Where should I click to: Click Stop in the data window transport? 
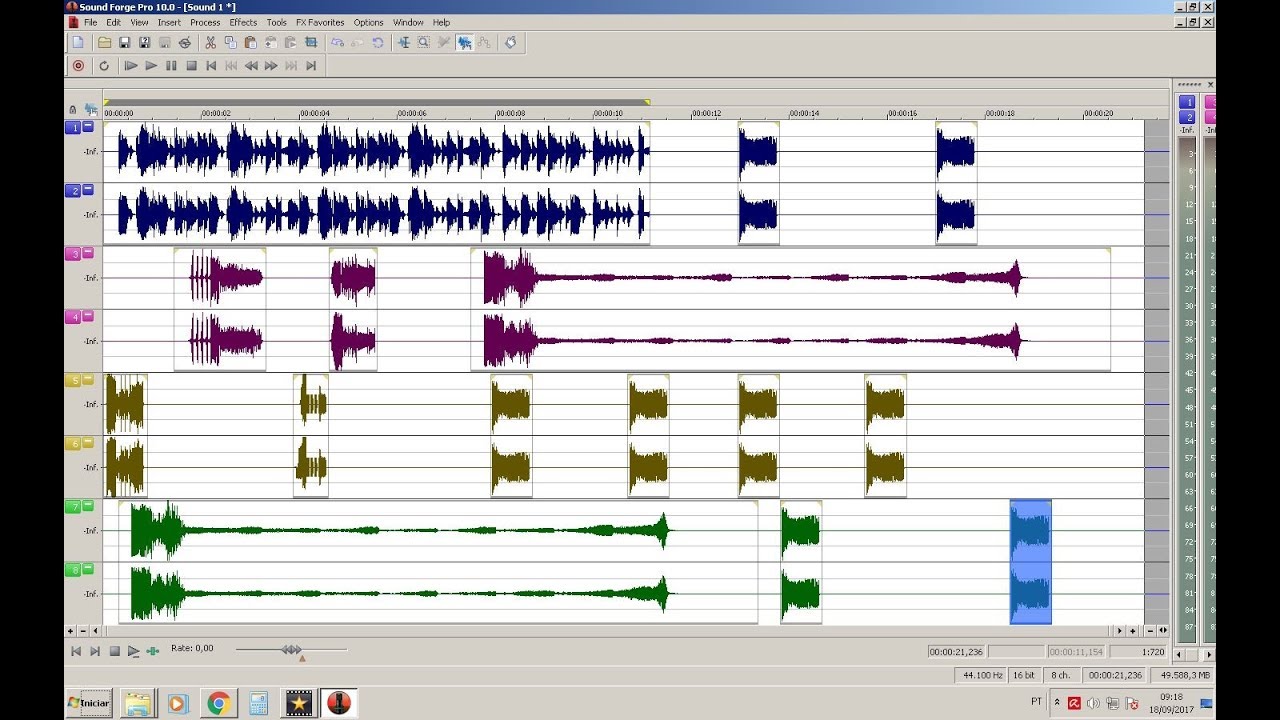[115, 651]
